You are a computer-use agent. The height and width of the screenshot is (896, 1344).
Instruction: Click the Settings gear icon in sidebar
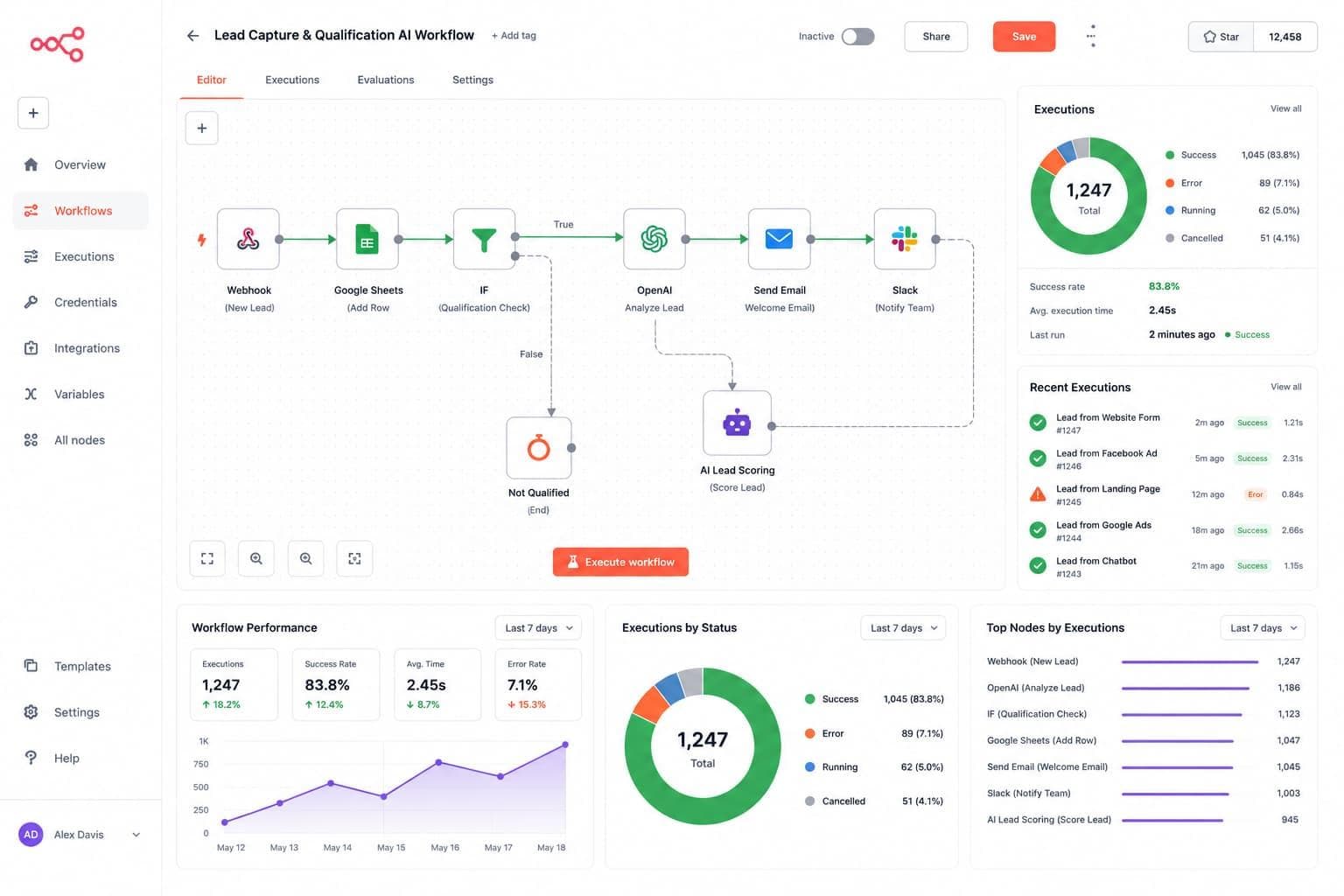31,712
